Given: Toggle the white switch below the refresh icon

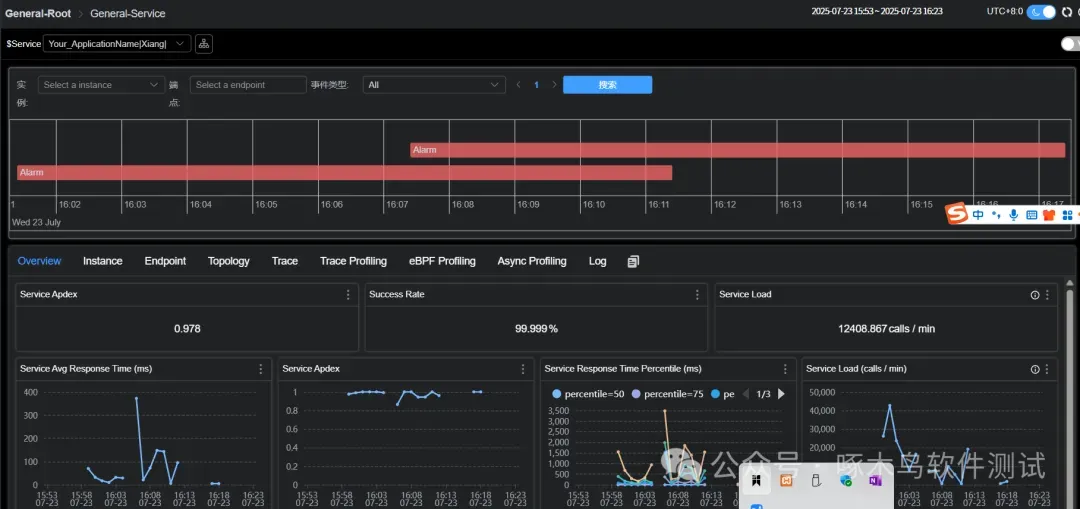Looking at the screenshot, I should coord(1070,43).
